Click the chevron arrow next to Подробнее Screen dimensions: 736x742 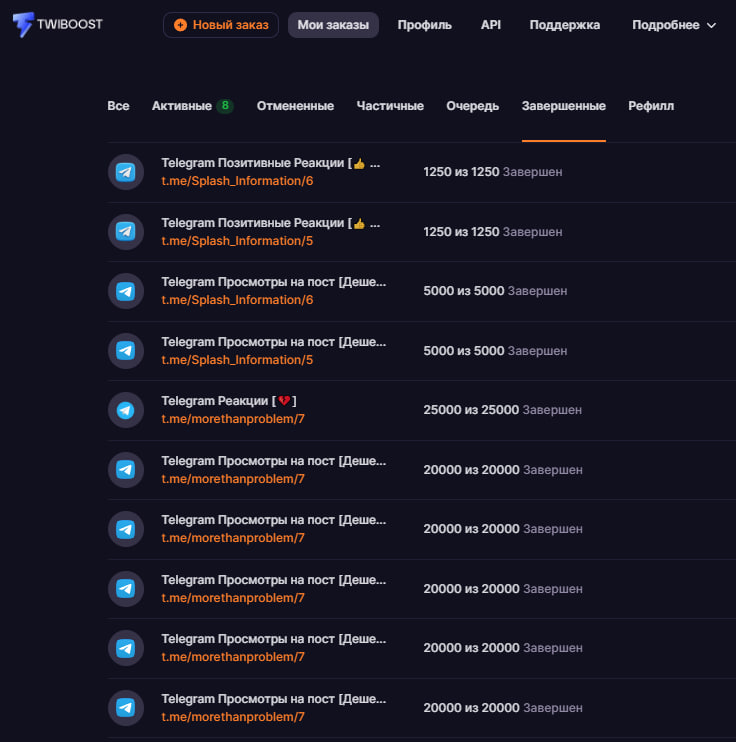click(711, 26)
